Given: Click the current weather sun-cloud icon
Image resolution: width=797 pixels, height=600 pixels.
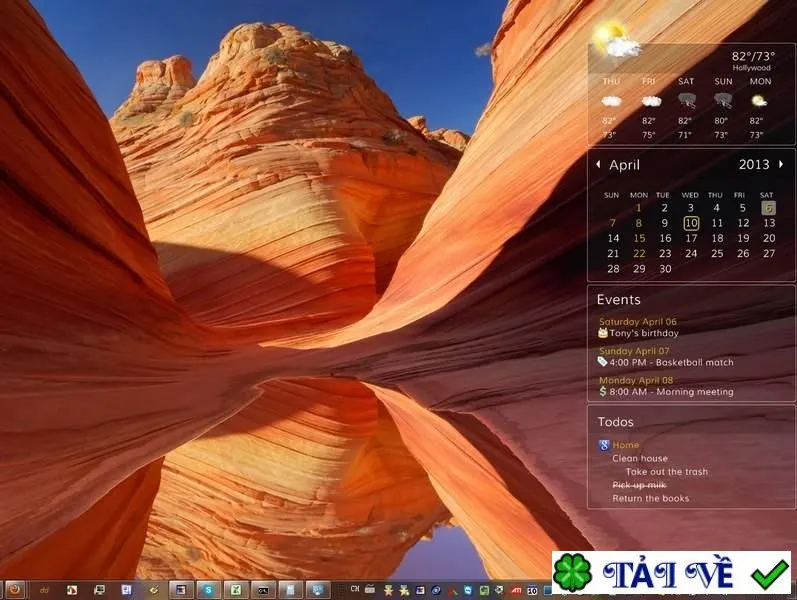Looking at the screenshot, I should coord(615,39).
